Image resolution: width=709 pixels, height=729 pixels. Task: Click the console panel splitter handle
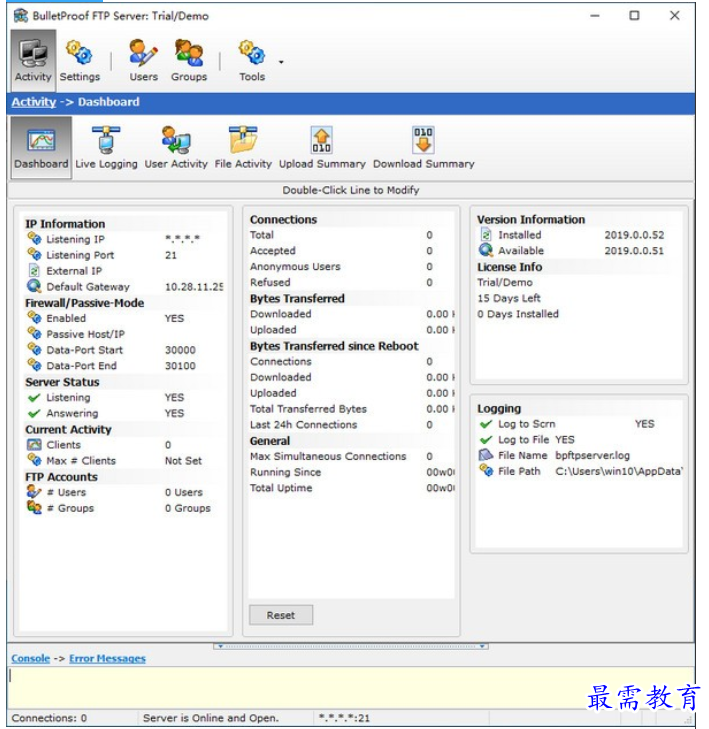click(x=351, y=646)
